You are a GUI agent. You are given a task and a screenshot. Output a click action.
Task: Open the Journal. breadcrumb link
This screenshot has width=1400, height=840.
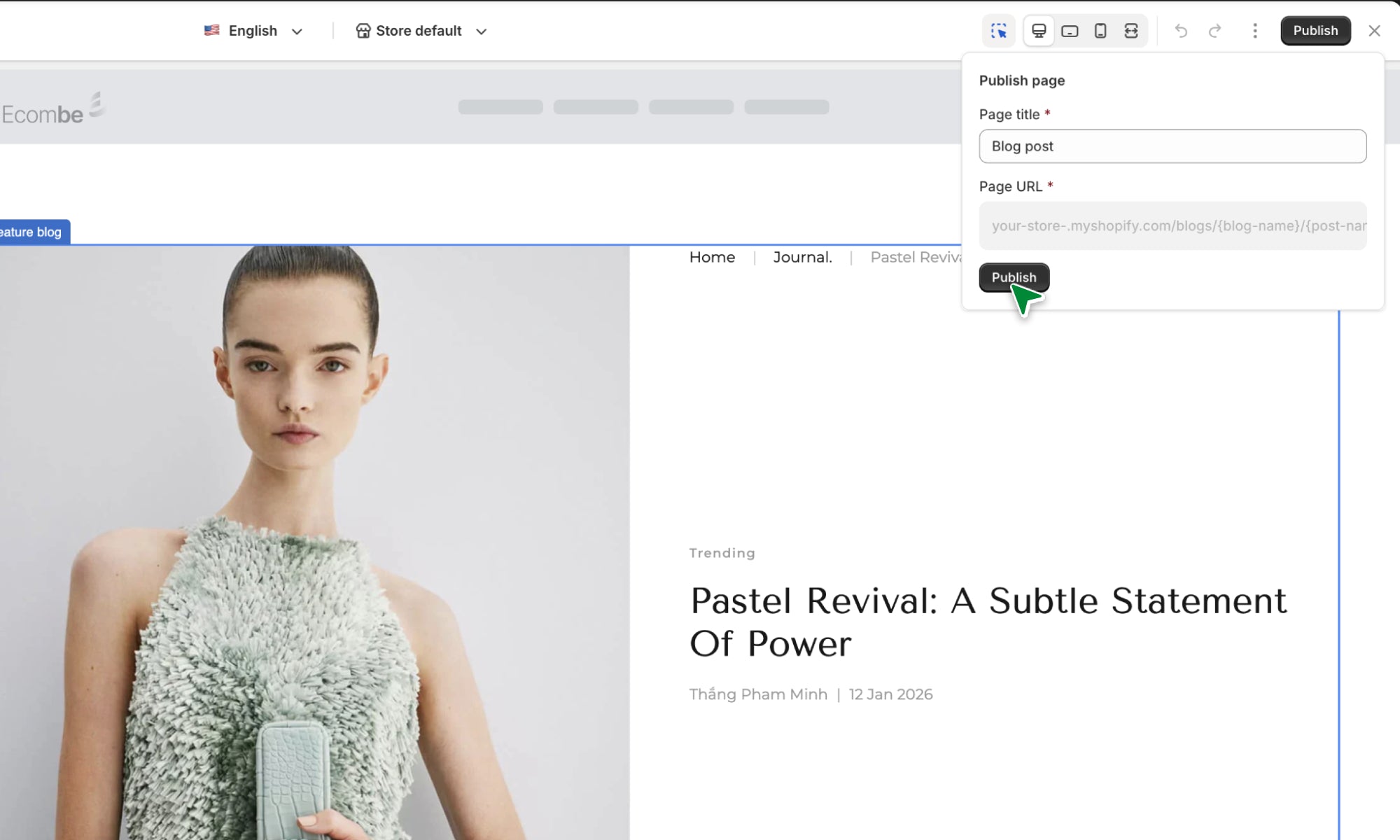tap(802, 258)
